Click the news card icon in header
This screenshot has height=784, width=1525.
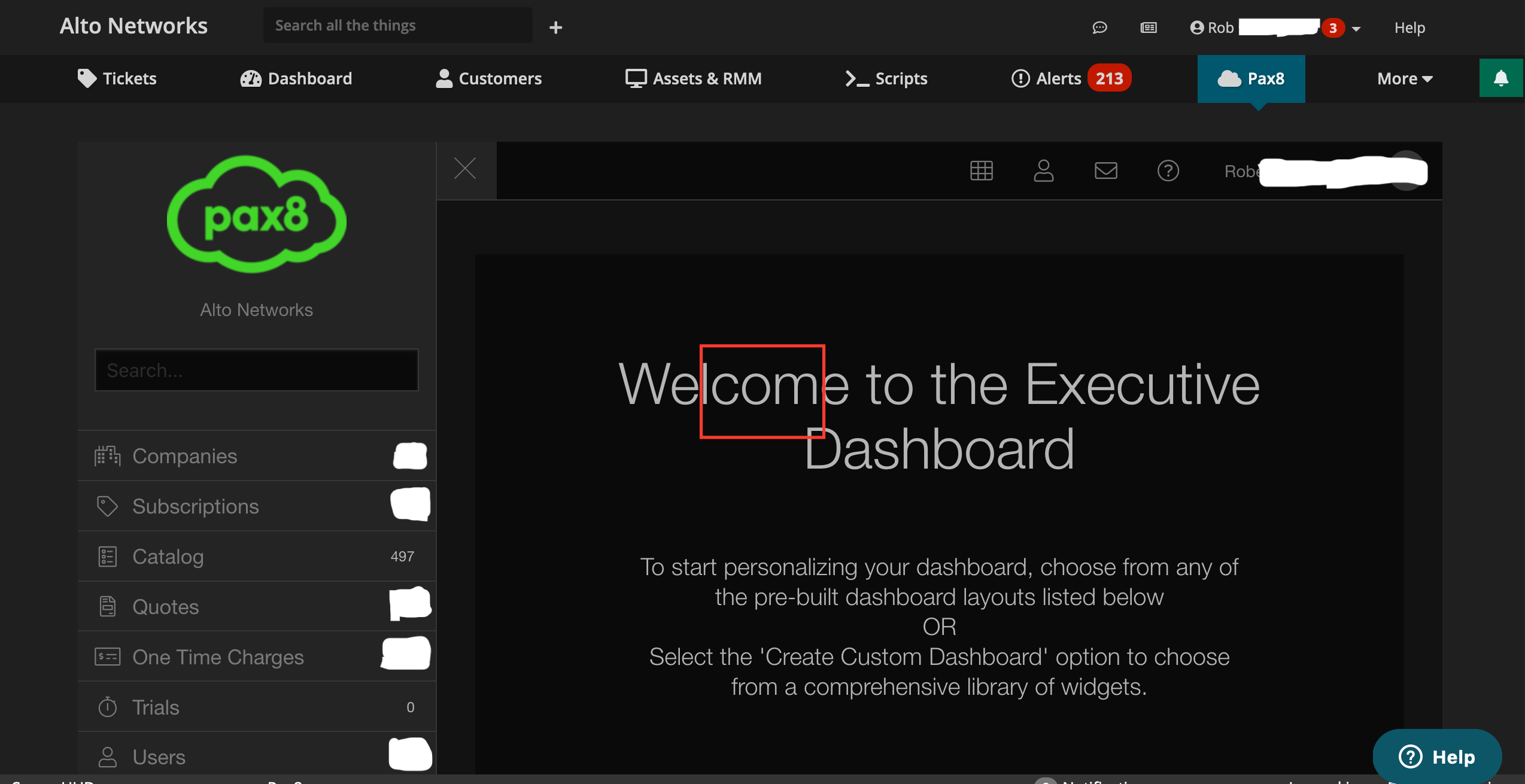[1148, 28]
